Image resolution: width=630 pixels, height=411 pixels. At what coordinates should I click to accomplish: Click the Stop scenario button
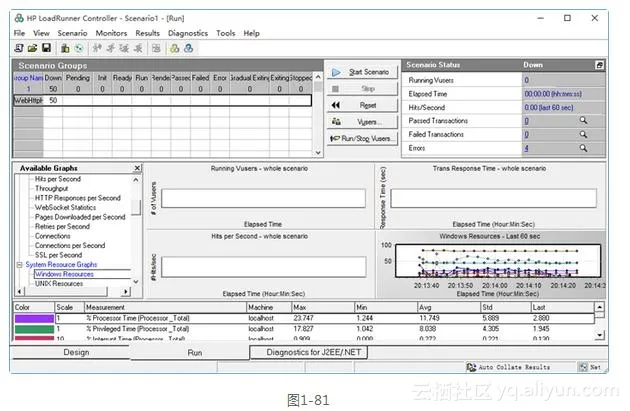click(x=362, y=89)
